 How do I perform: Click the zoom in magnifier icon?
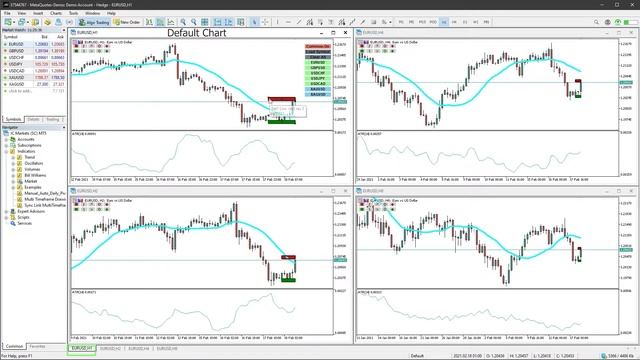click(x=183, y=22)
